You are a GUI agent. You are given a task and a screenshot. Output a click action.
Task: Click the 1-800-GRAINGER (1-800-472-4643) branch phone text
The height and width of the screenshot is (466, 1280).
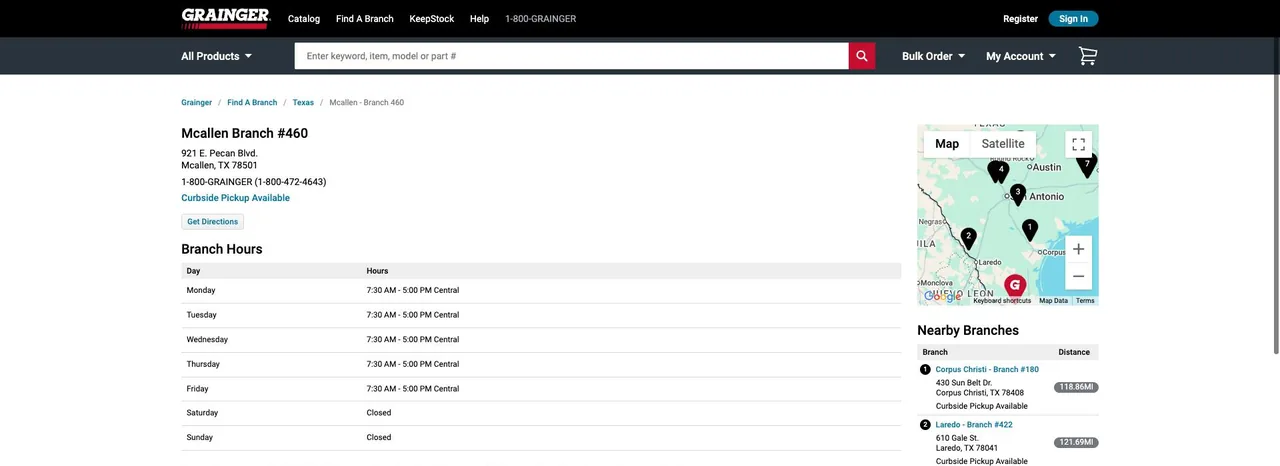pos(254,182)
